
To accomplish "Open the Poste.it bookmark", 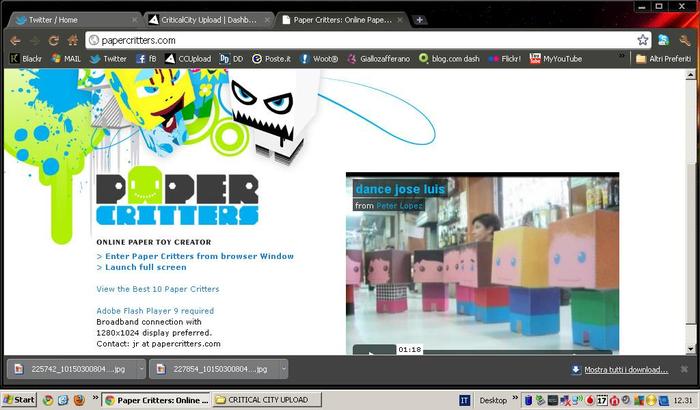I will click(271, 59).
